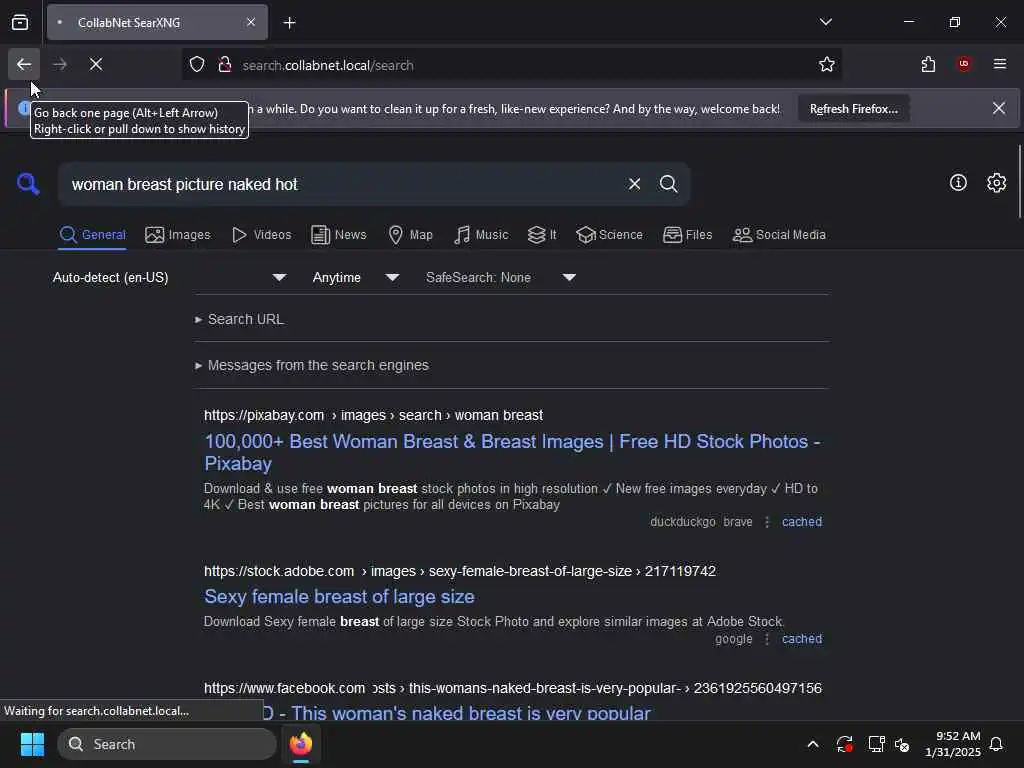
Task: Click the taskbar Search box
Action: (x=167, y=744)
